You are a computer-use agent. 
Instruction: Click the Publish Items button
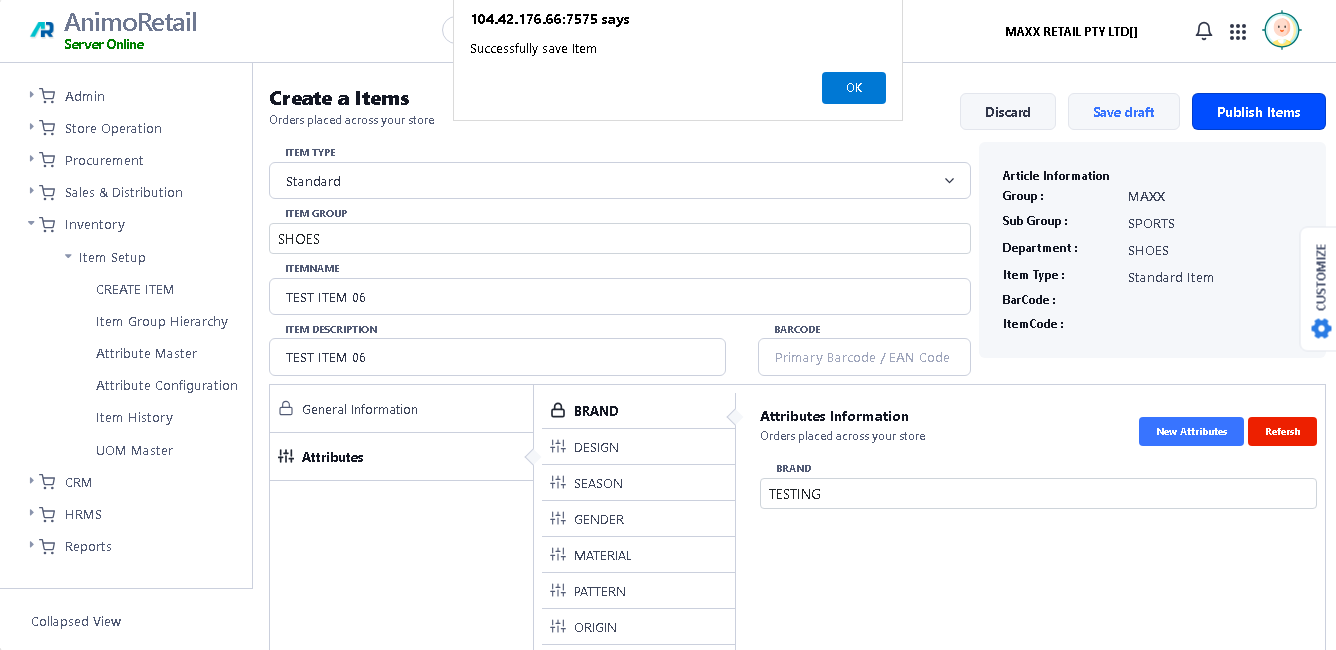[x=1258, y=112]
